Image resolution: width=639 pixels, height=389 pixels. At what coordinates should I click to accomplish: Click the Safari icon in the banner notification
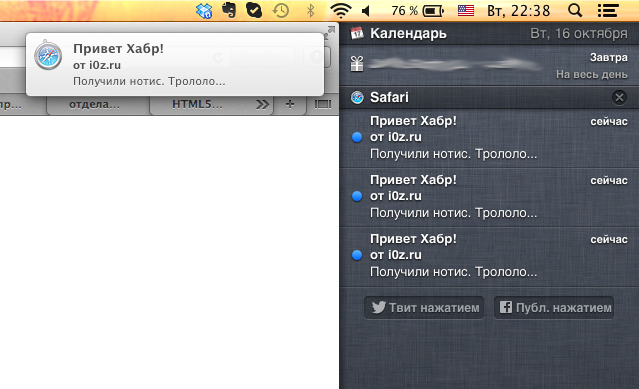click(x=48, y=55)
